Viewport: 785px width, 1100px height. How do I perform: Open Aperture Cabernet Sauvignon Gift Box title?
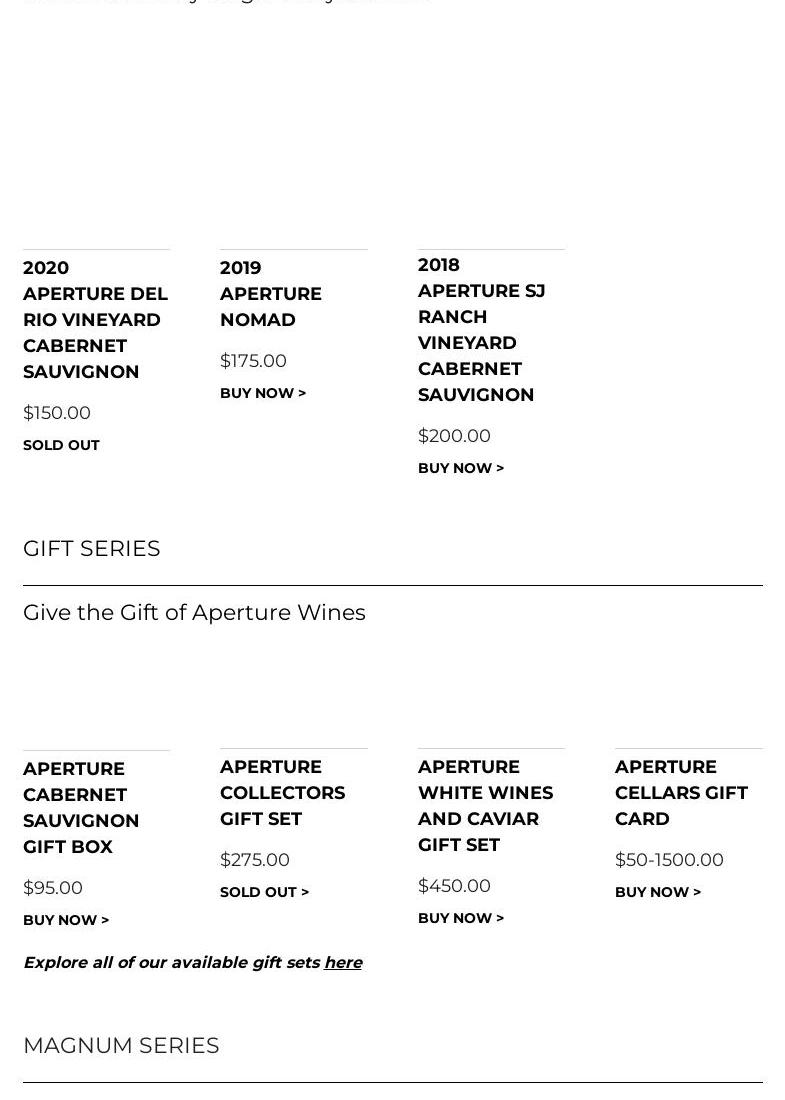point(81,807)
